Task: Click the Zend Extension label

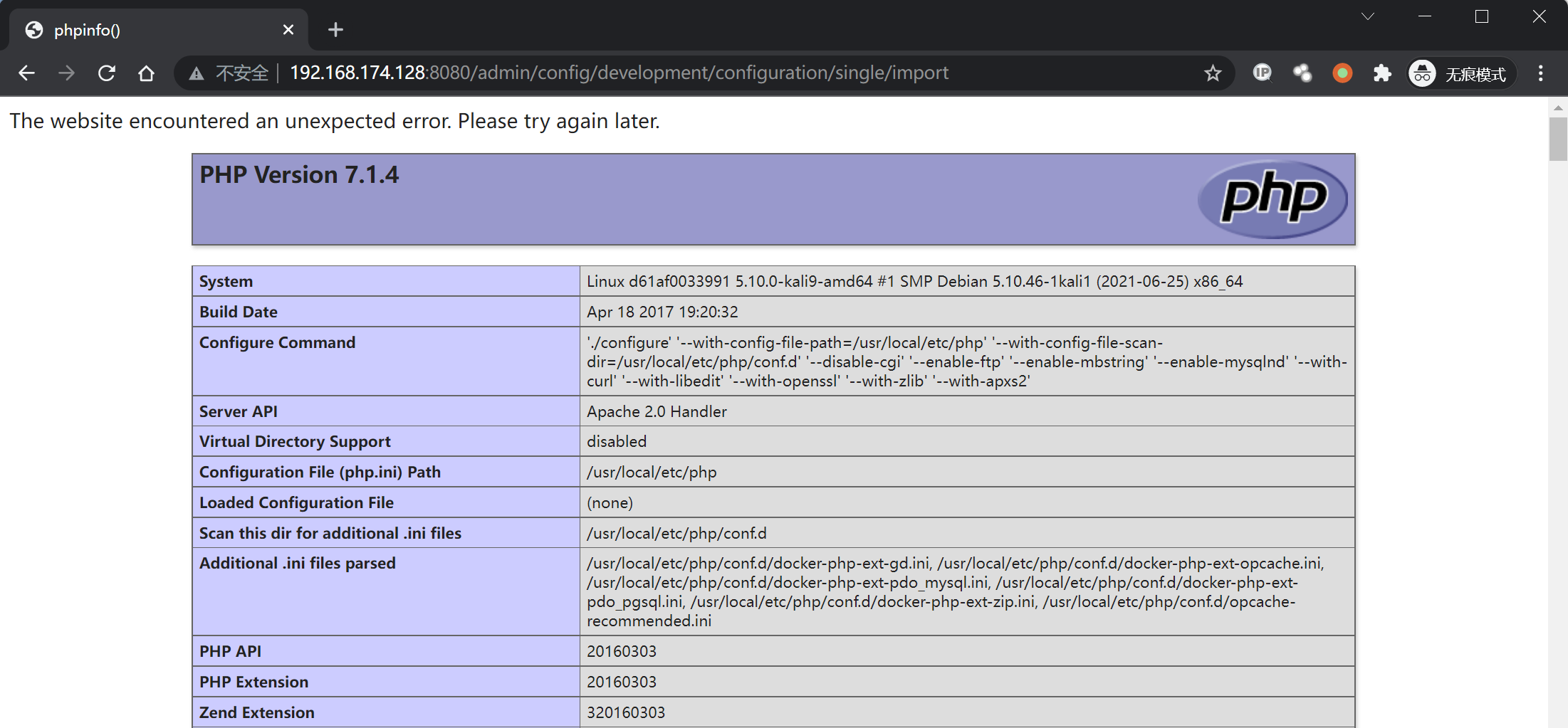Action: click(x=256, y=712)
